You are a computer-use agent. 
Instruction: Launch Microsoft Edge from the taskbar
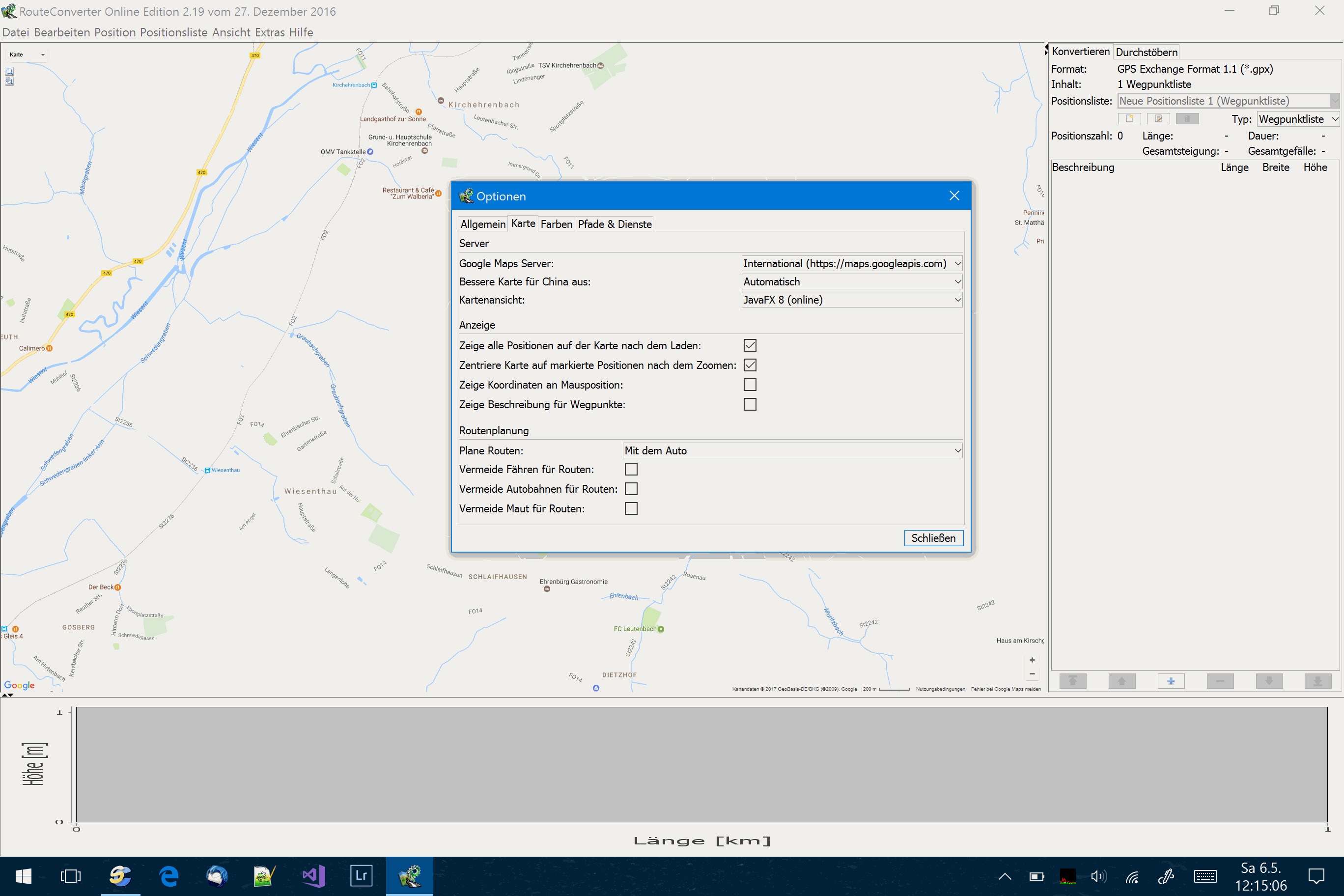(x=168, y=876)
